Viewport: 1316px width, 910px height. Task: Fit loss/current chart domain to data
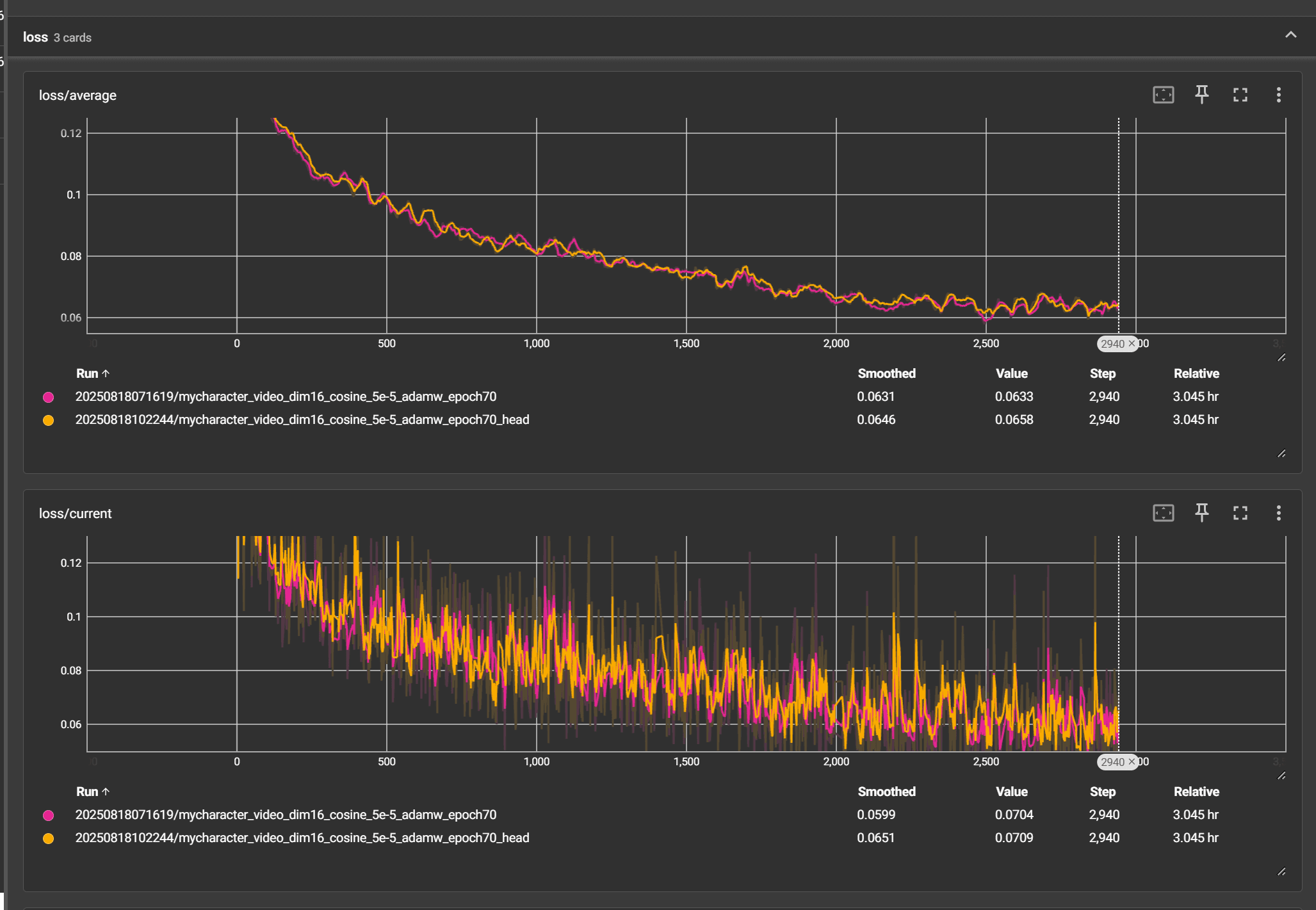[1163, 513]
